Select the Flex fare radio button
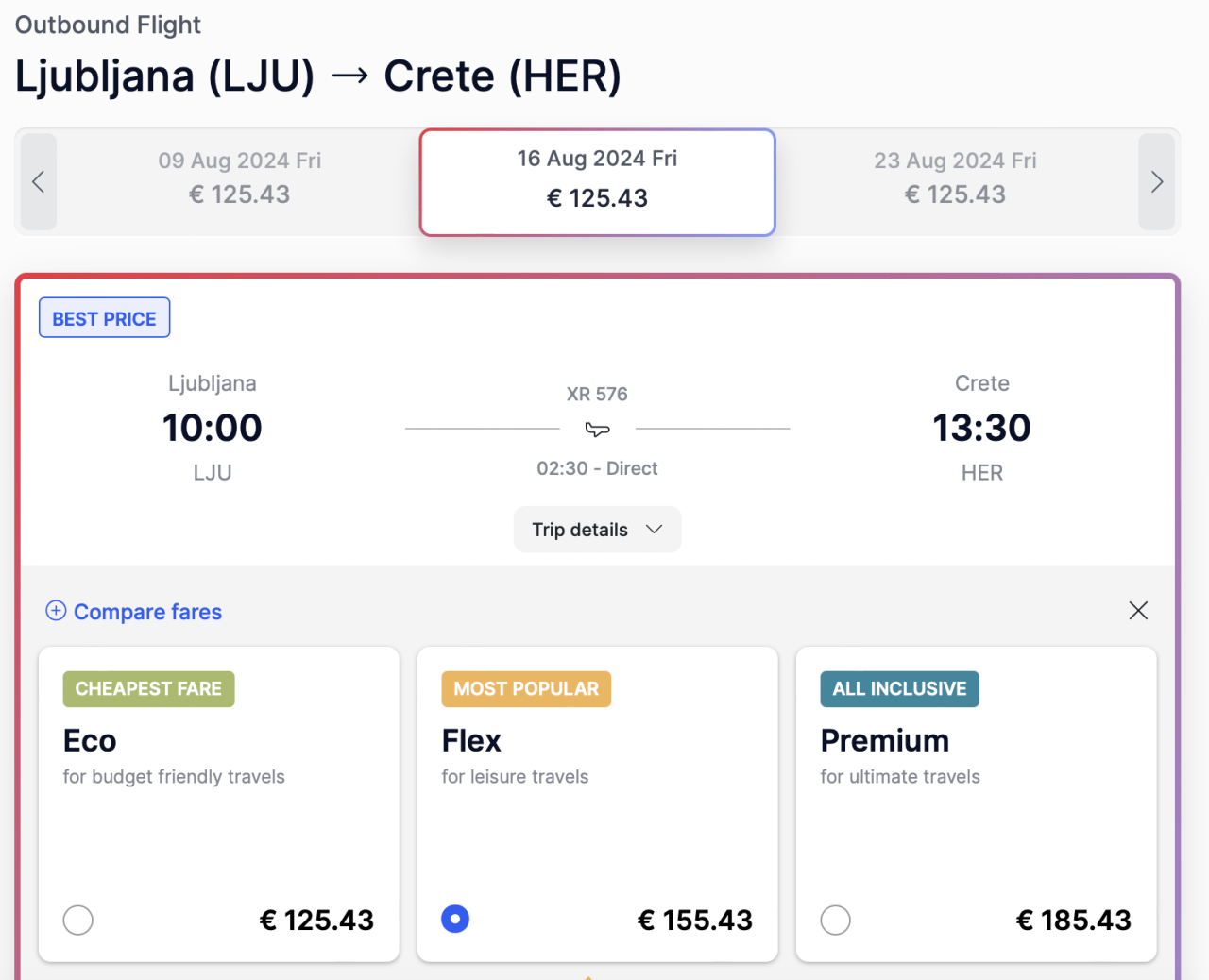Screen dimensions: 1209x980 [455, 920]
